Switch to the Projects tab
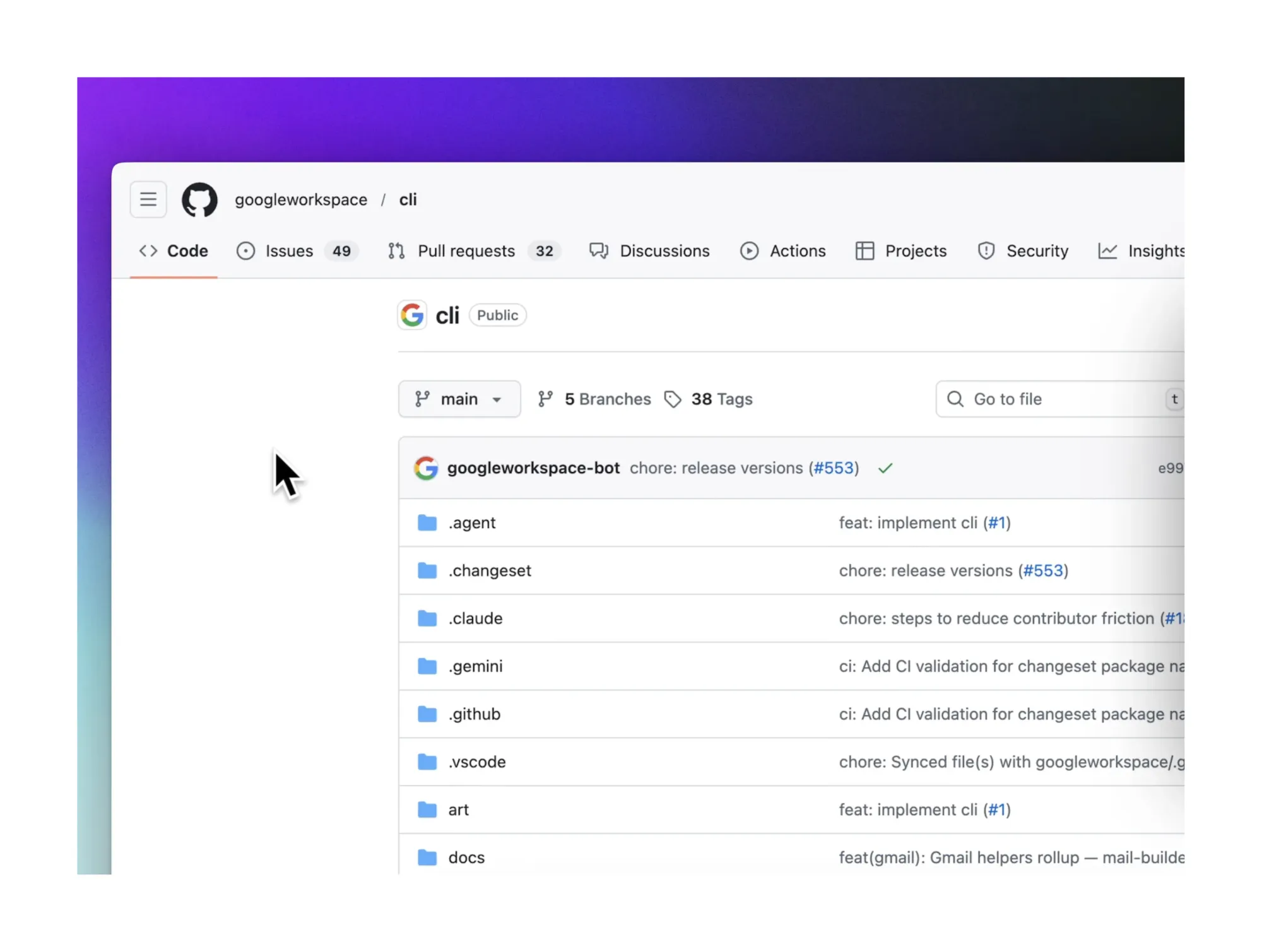Screen dimensions: 1262x952 (x=901, y=251)
